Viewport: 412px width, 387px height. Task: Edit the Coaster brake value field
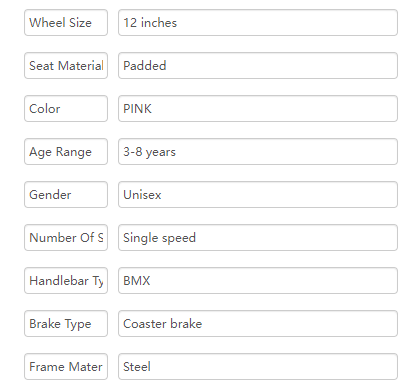click(x=258, y=324)
